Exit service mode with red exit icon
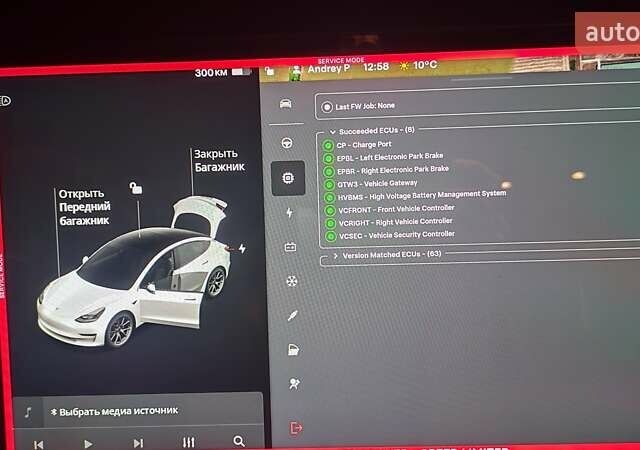640x450 pixels. 296,428
